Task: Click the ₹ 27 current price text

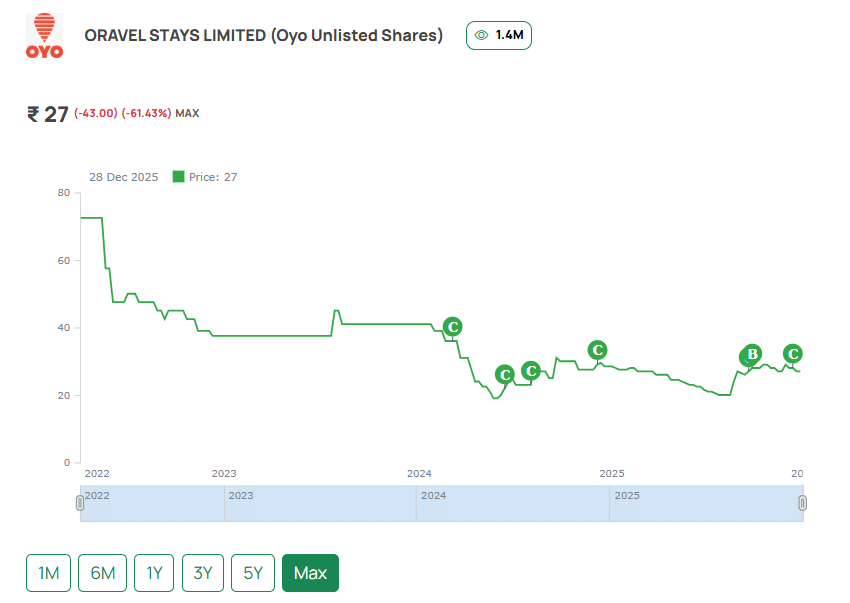Action: (48, 114)
